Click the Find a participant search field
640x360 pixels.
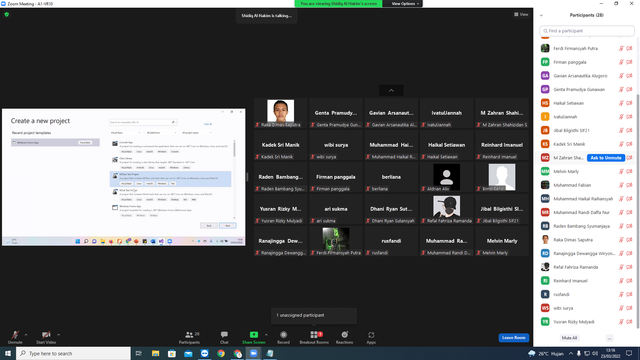click(x=587, y=31)
